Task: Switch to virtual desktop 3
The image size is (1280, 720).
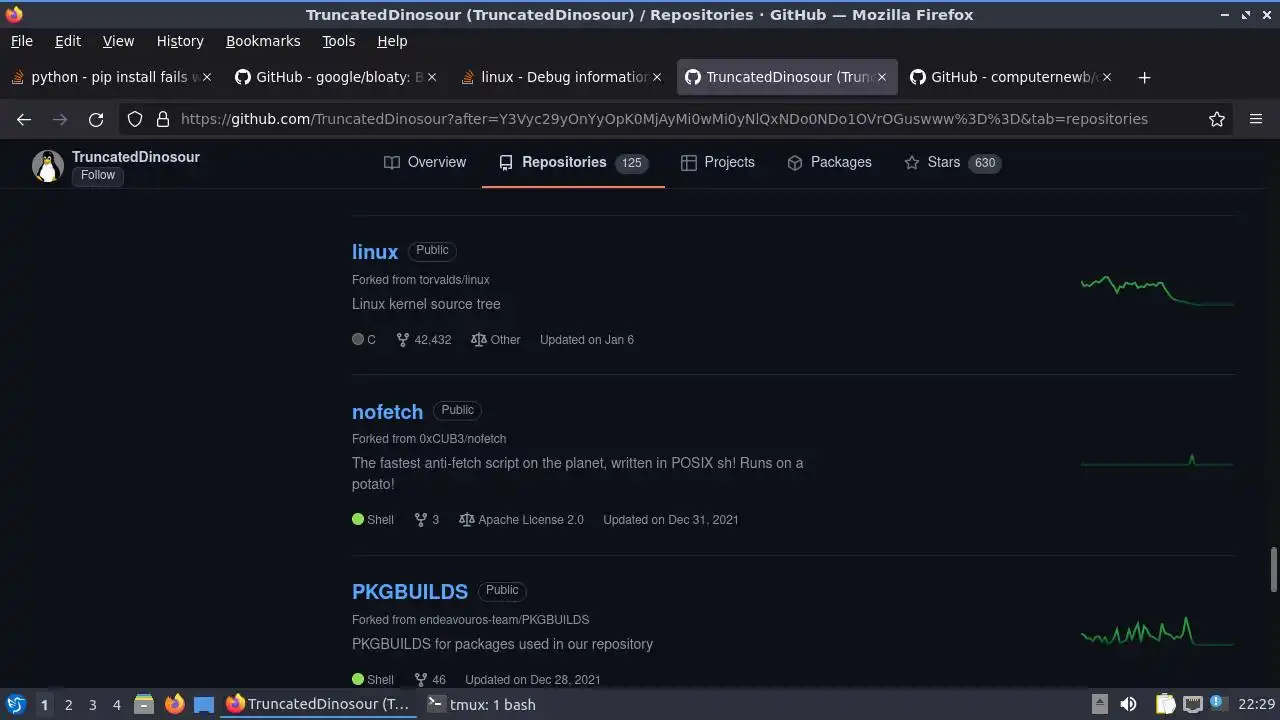Action: pyautogui.click(x=92, y=705)
